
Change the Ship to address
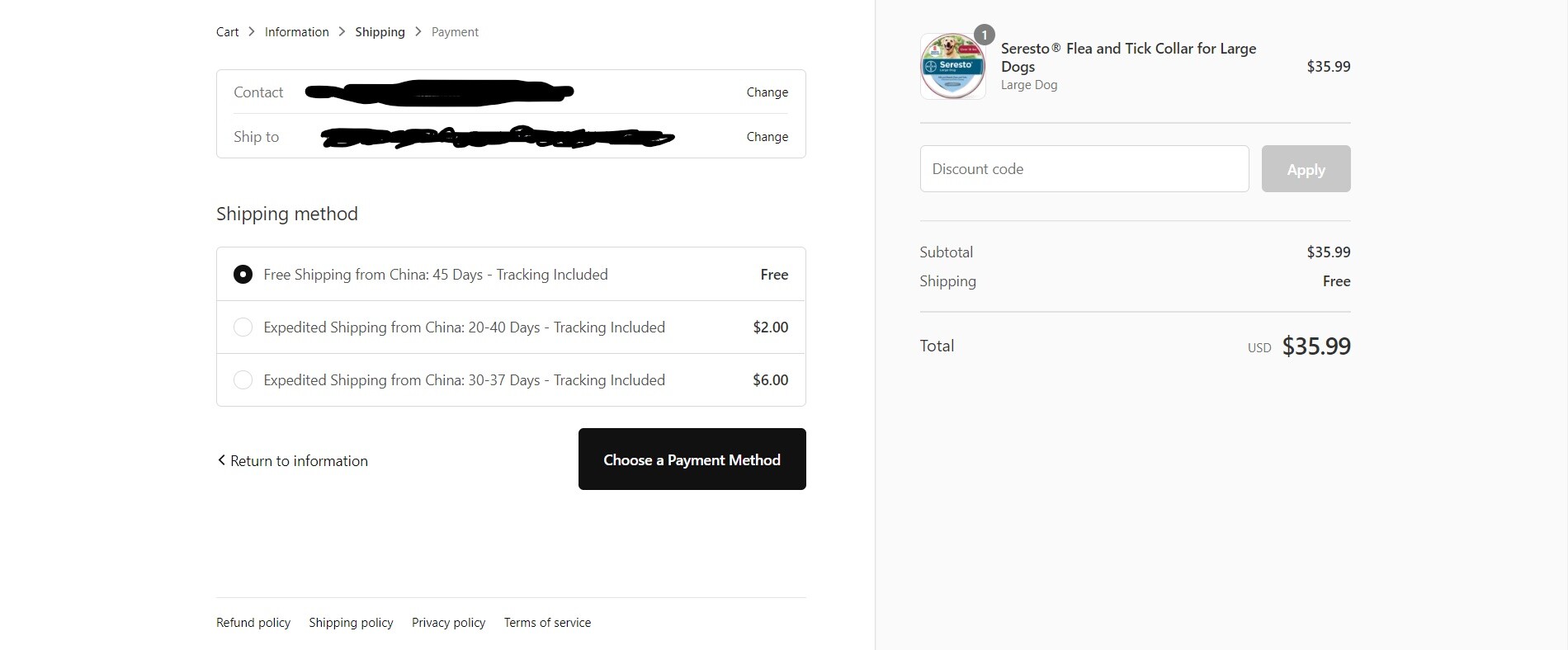pyautogui.click(x=767, y=137)
